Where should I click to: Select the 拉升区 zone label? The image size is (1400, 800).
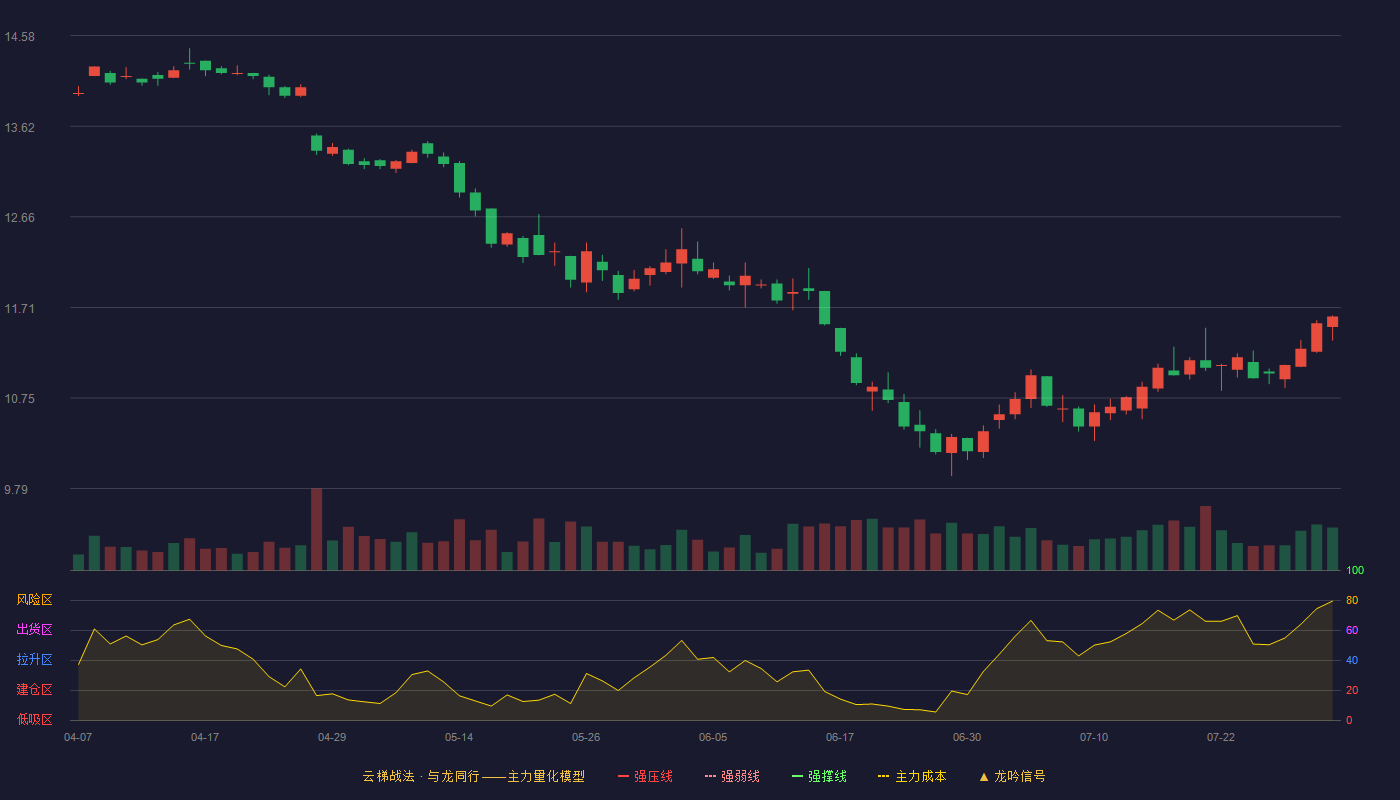point(34,660)
